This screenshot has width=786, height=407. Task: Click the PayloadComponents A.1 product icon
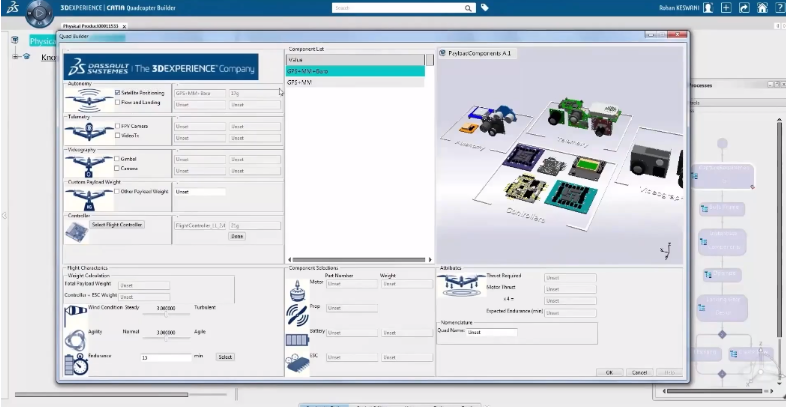[443, 53]
